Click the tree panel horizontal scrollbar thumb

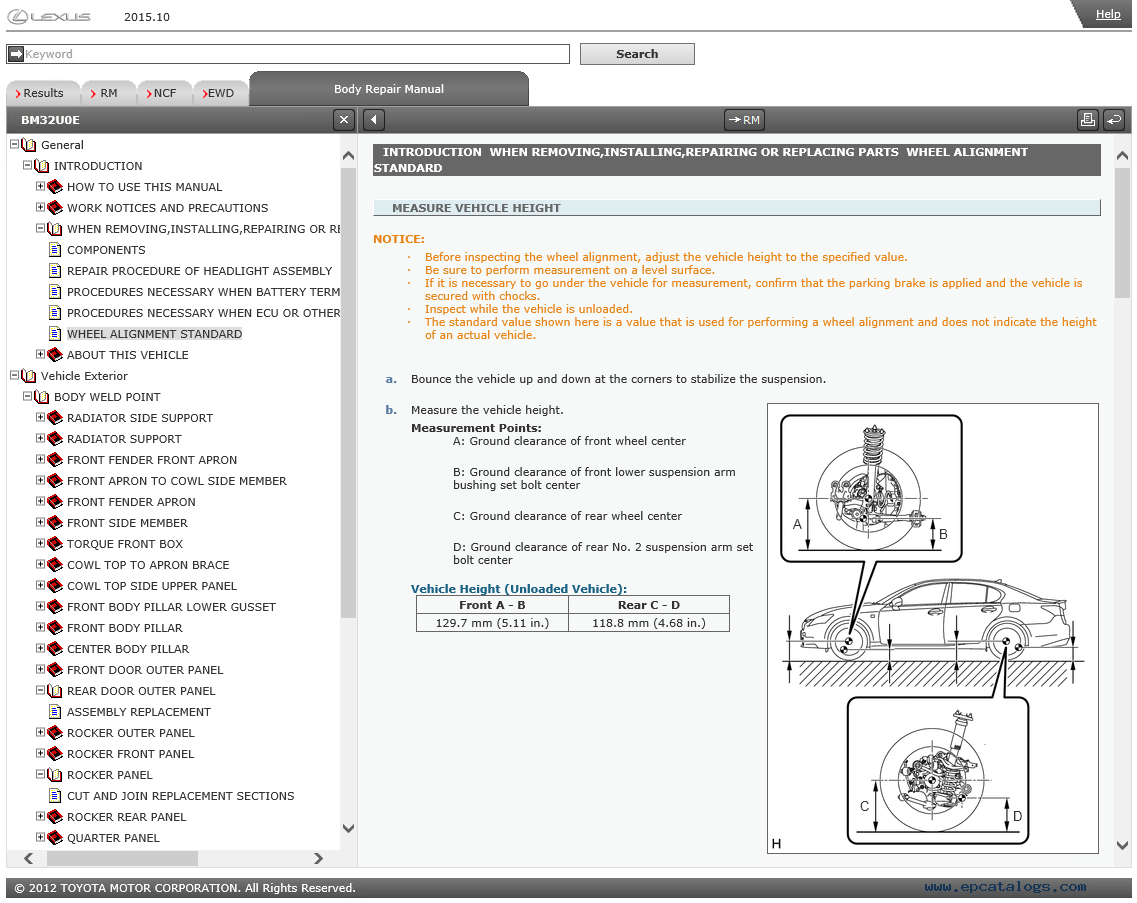tap(123, 858)
